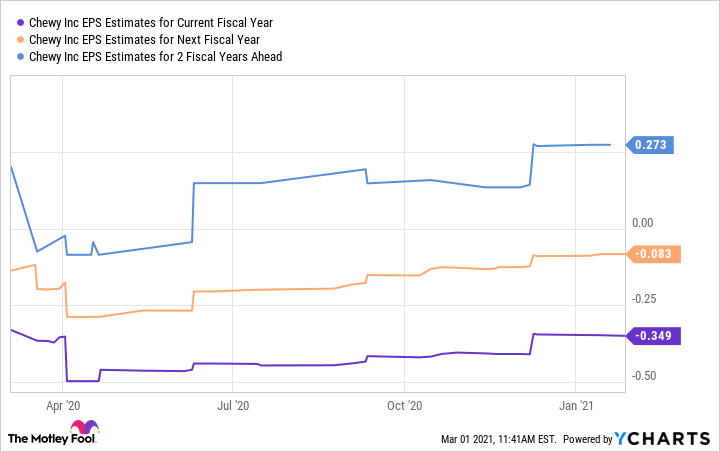Click the blue 2 Fiscal Years Ahead dot
Screen dimensions: 720x452
(22, 57)
